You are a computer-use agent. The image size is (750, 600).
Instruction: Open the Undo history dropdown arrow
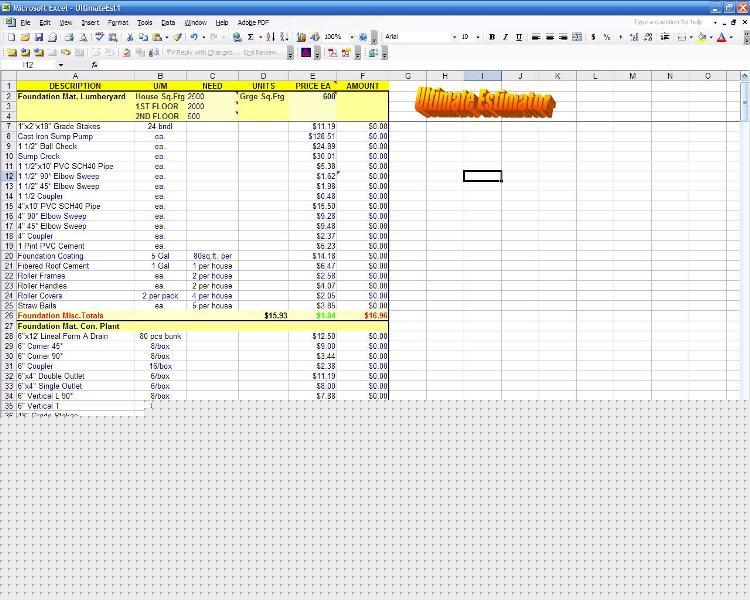coord(203,37)
